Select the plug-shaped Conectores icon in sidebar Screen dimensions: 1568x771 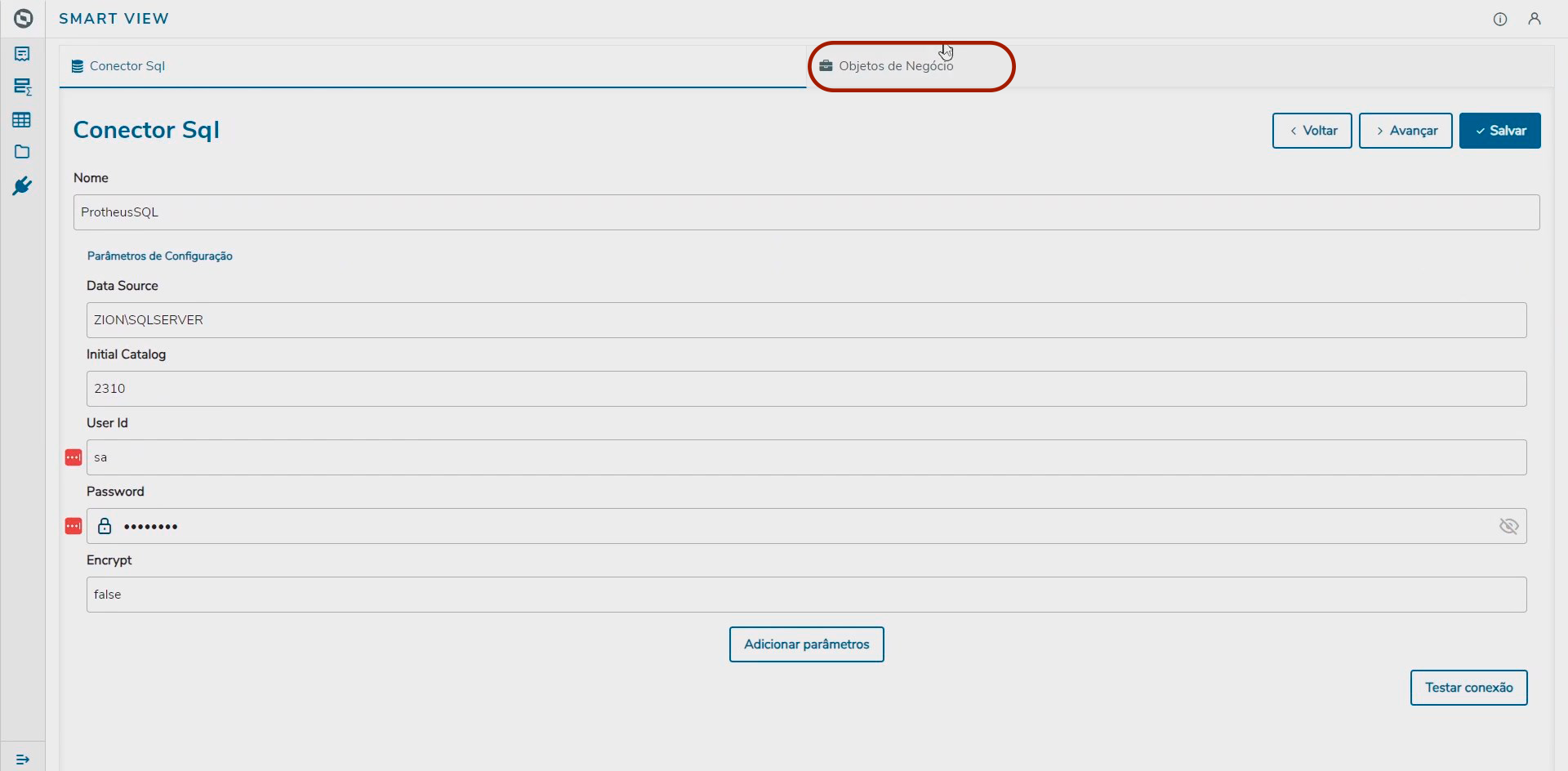click(x=22, y=185)
